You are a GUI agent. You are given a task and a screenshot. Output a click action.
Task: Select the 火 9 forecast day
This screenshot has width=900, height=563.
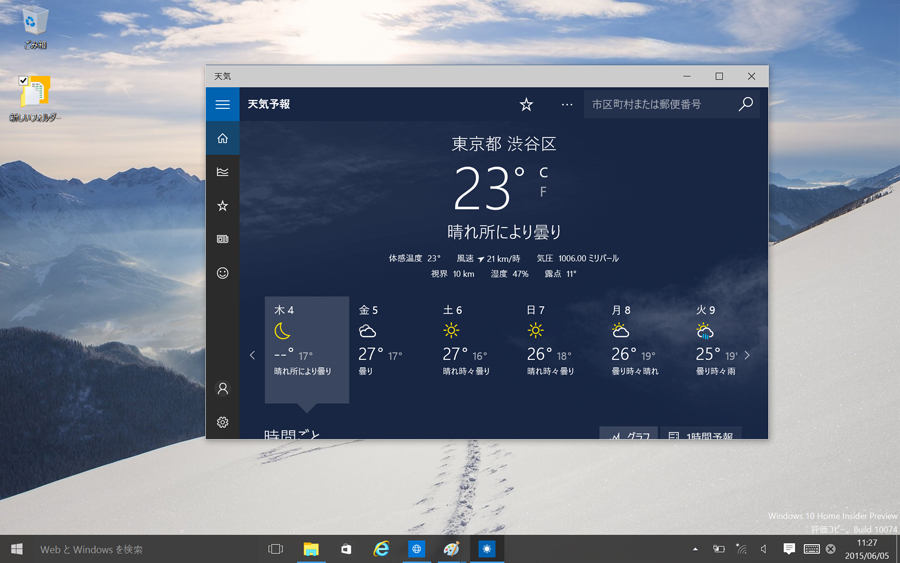tap(716, 350)
